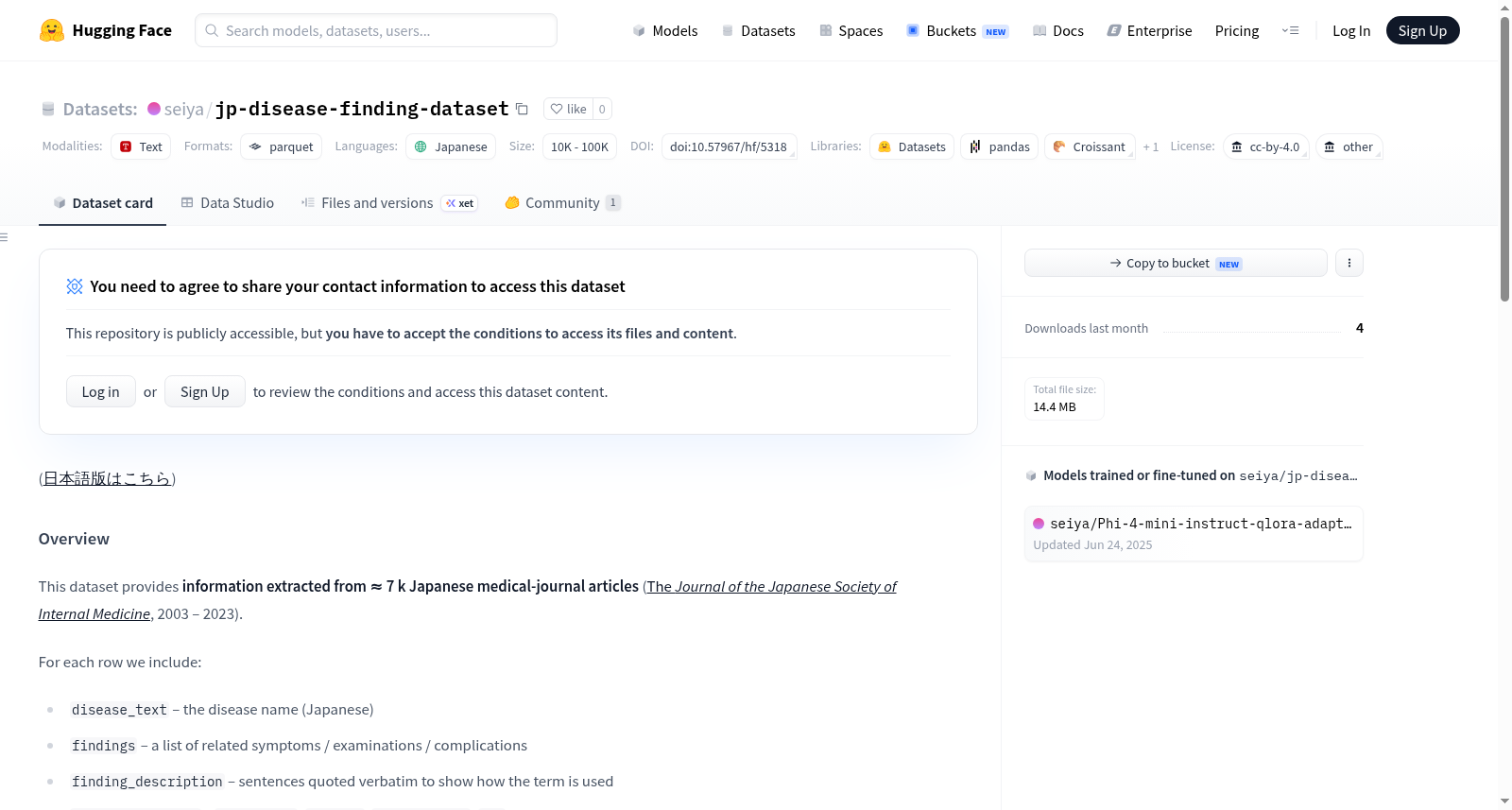Open the Docs page

tap(1058, 30)
